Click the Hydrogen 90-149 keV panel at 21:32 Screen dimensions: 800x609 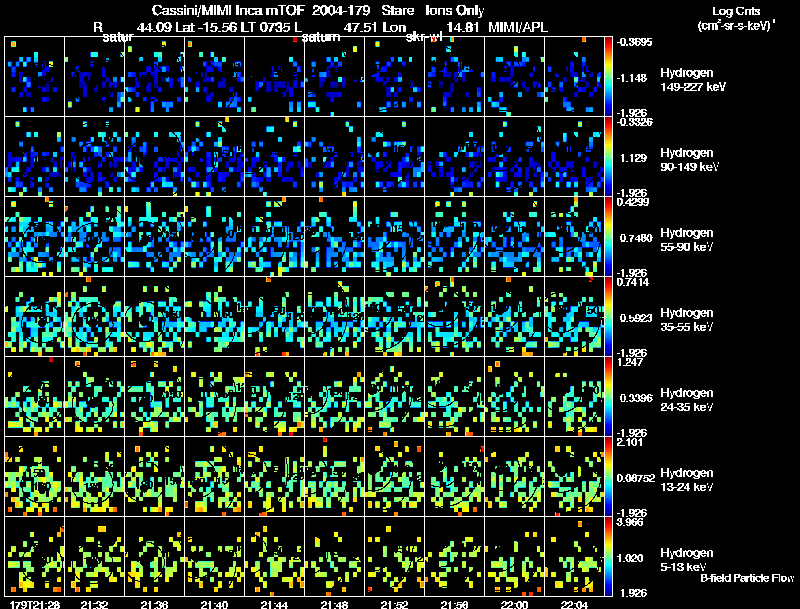pos(94,157)
